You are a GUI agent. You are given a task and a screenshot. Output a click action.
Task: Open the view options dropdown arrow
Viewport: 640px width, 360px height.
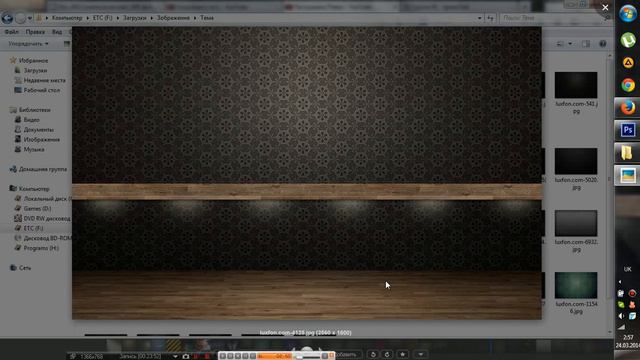570,44
